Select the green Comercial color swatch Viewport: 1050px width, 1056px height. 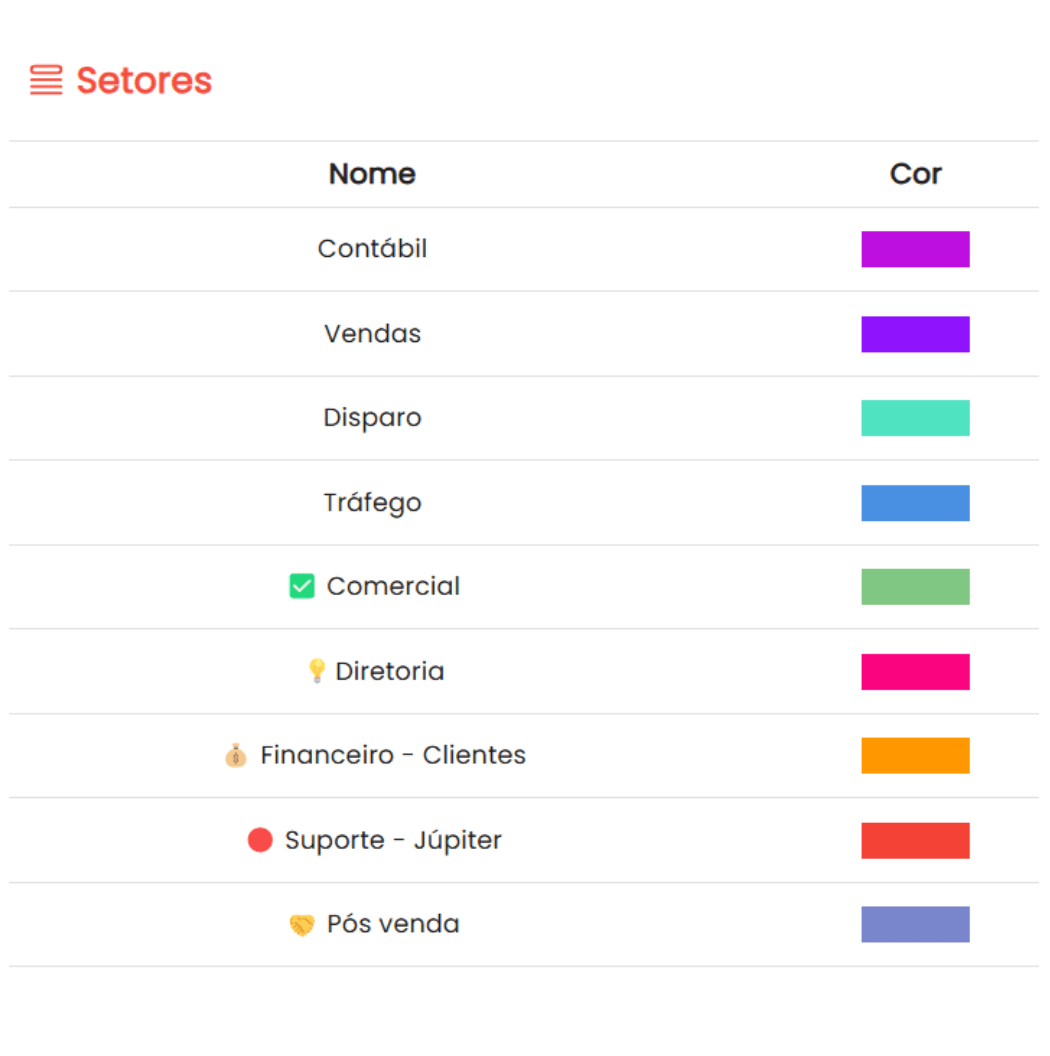pos(915,587)
